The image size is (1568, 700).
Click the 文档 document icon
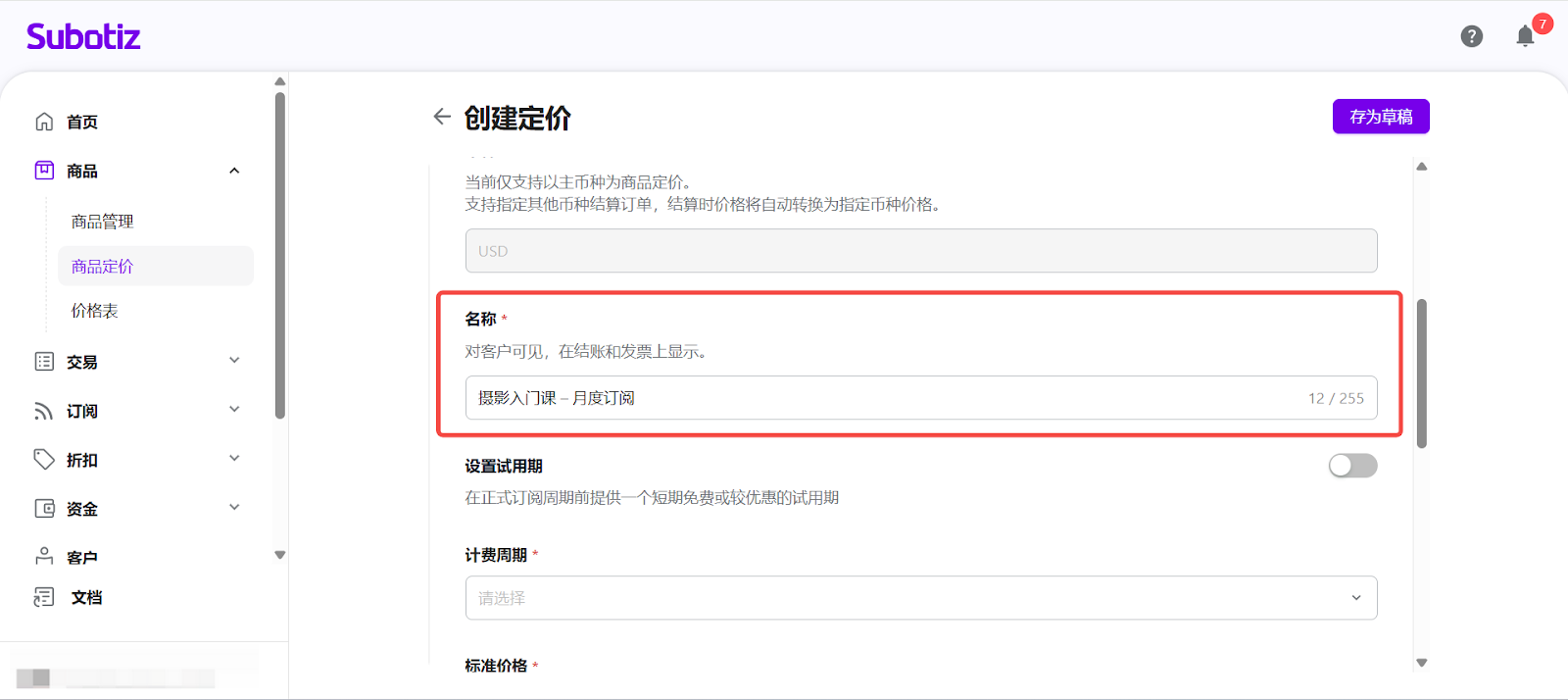(44, 597)
